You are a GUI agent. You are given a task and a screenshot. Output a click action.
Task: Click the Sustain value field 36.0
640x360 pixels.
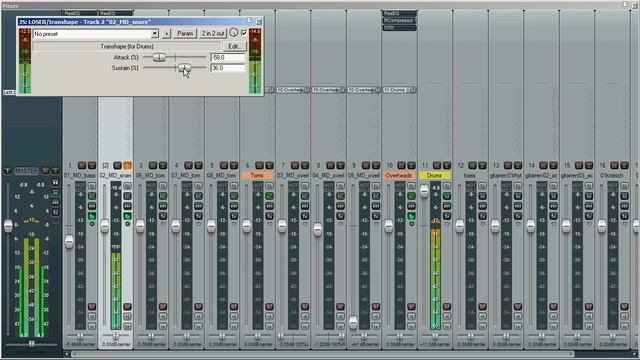[227, 68]
